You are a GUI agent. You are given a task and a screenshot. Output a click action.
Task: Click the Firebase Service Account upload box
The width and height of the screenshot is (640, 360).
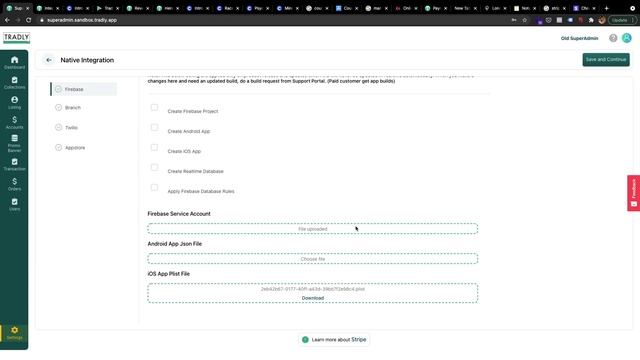pyautogui.click(x=313, y=229)
